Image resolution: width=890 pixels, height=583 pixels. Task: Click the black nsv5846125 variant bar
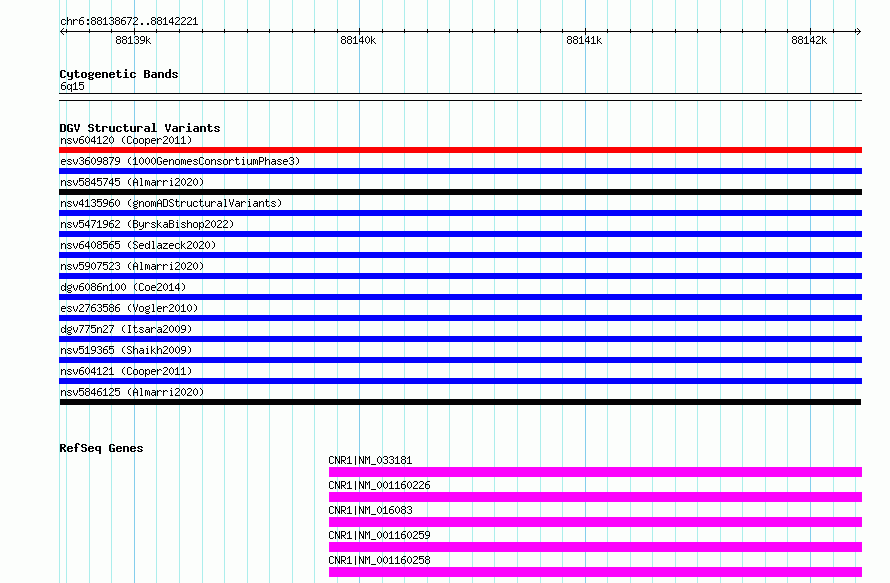460,402
